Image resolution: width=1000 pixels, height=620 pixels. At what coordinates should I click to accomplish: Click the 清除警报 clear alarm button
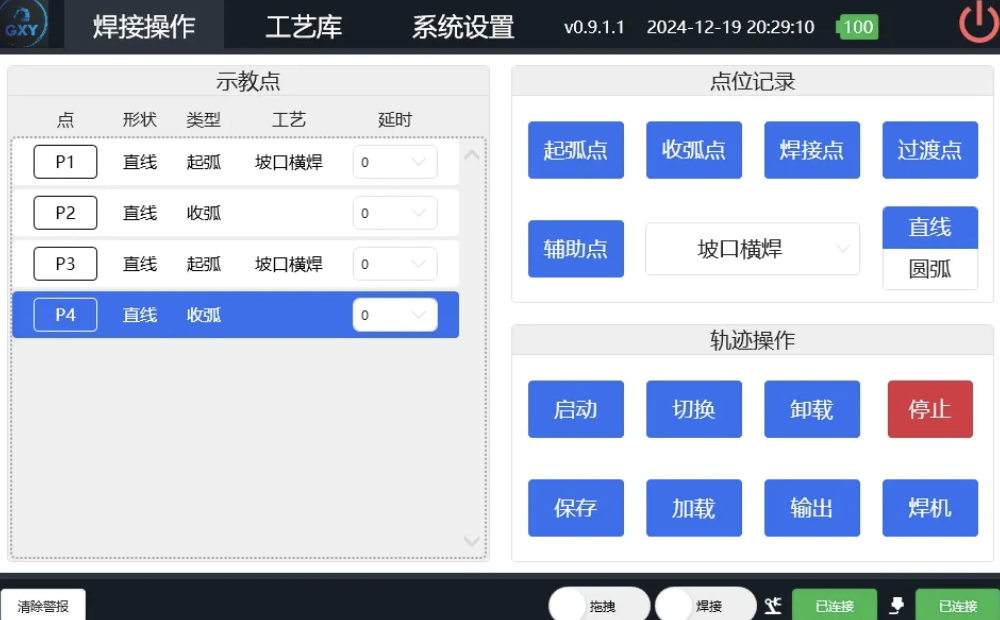point(43,605)
